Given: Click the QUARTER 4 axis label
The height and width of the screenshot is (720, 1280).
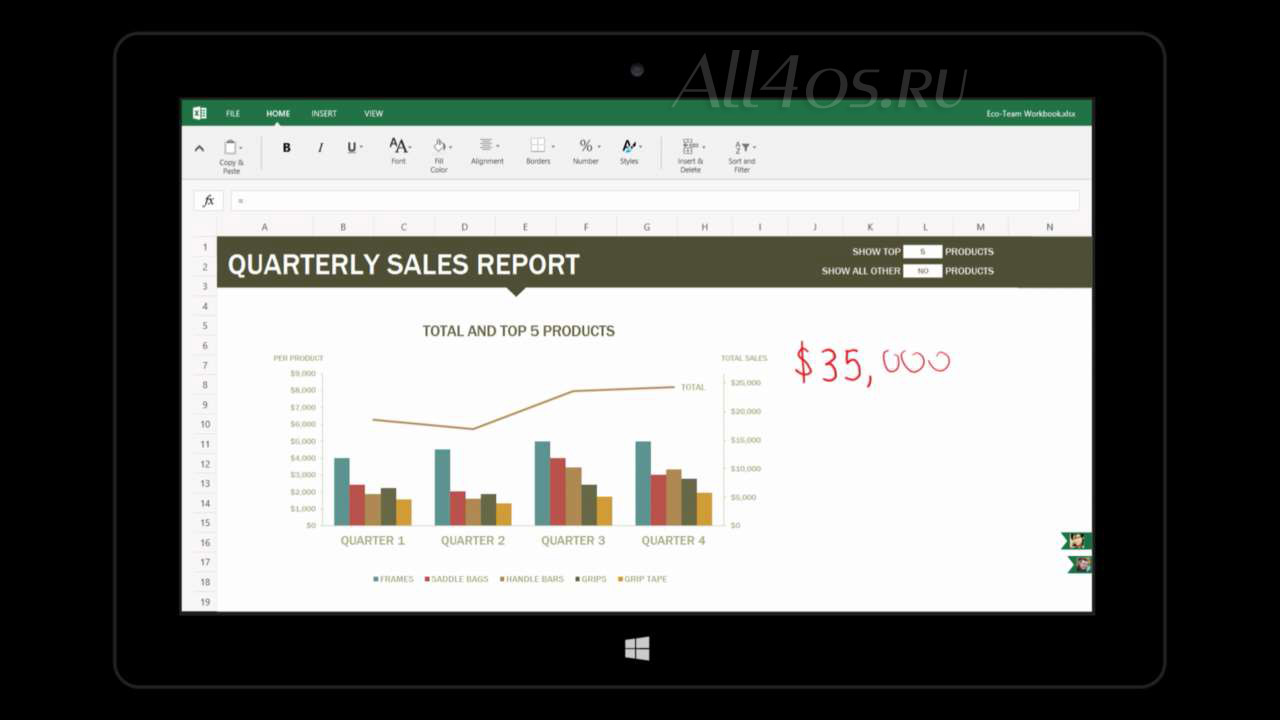Looking at the screenshot, I should click(x=673, y=541).
